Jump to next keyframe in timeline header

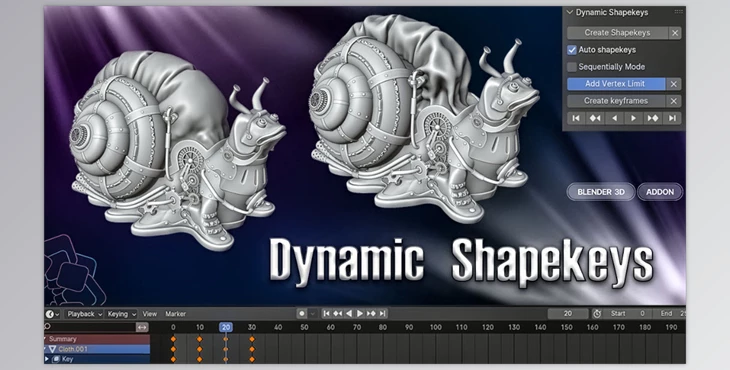click(371, 314)
